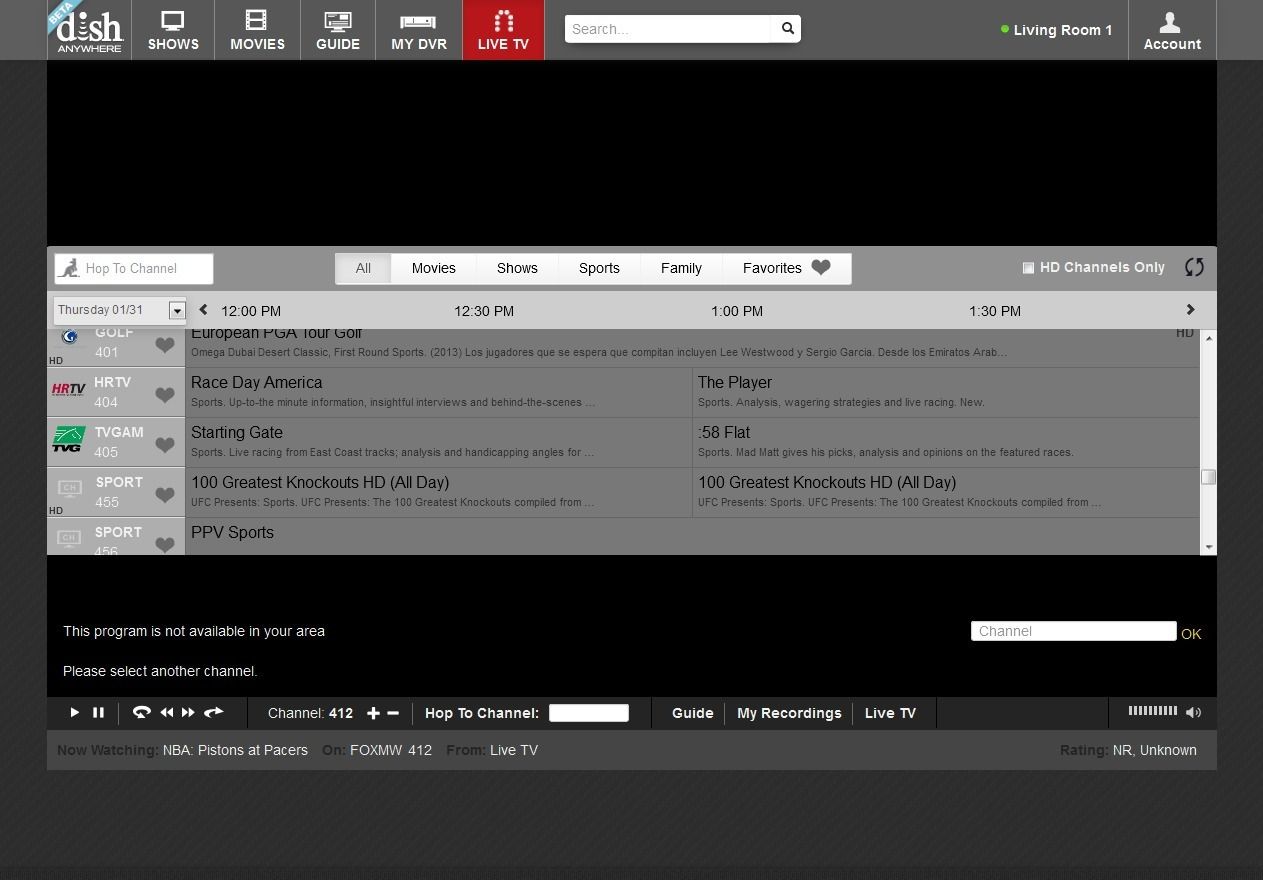Image resolution: width=1263 pixels, height=880 pixels.
Task: Click the My Recordings link
Action: click(789, 713)
